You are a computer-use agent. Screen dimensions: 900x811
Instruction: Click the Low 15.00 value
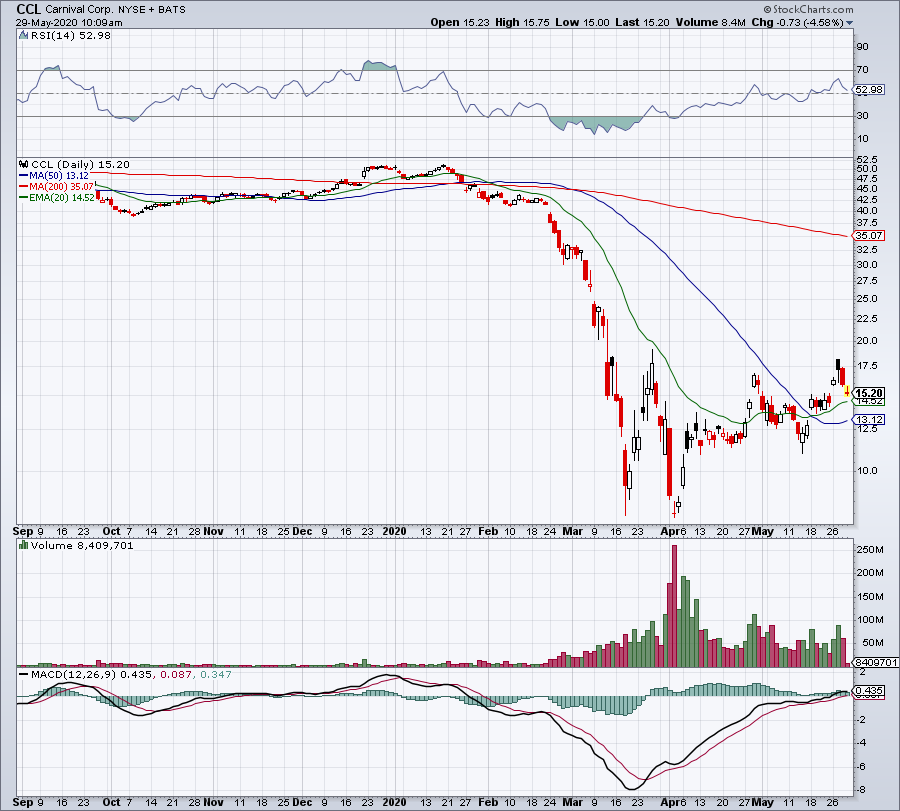click(x=582, y=22)
